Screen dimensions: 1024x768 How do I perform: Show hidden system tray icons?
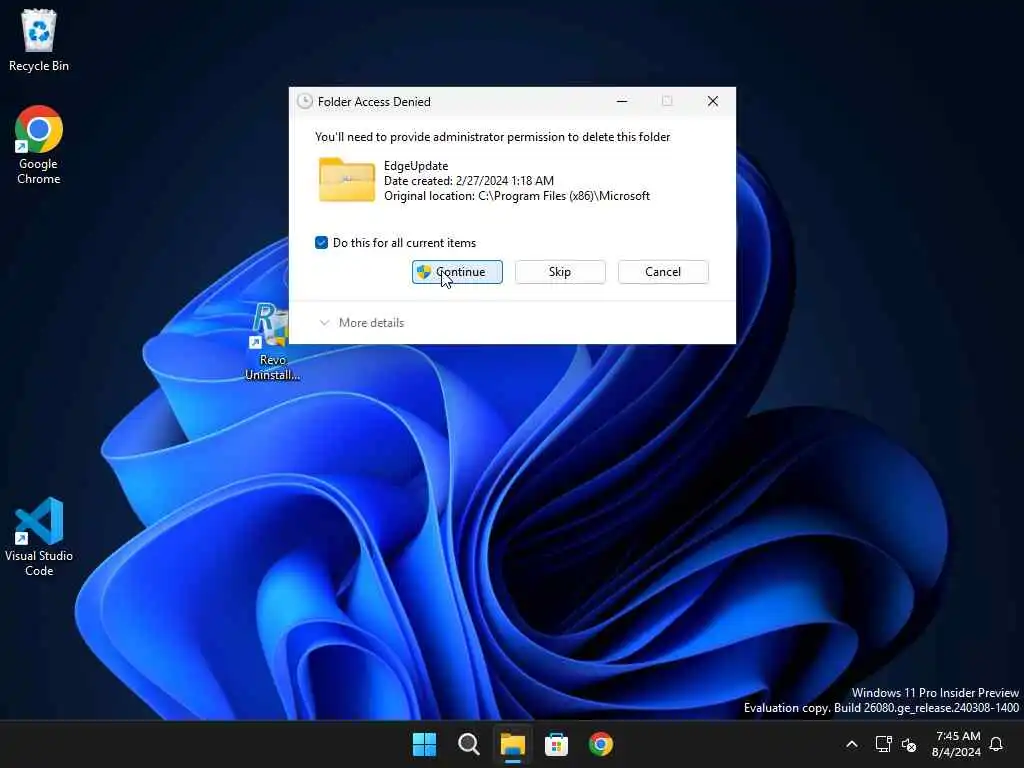pos(852,744)
